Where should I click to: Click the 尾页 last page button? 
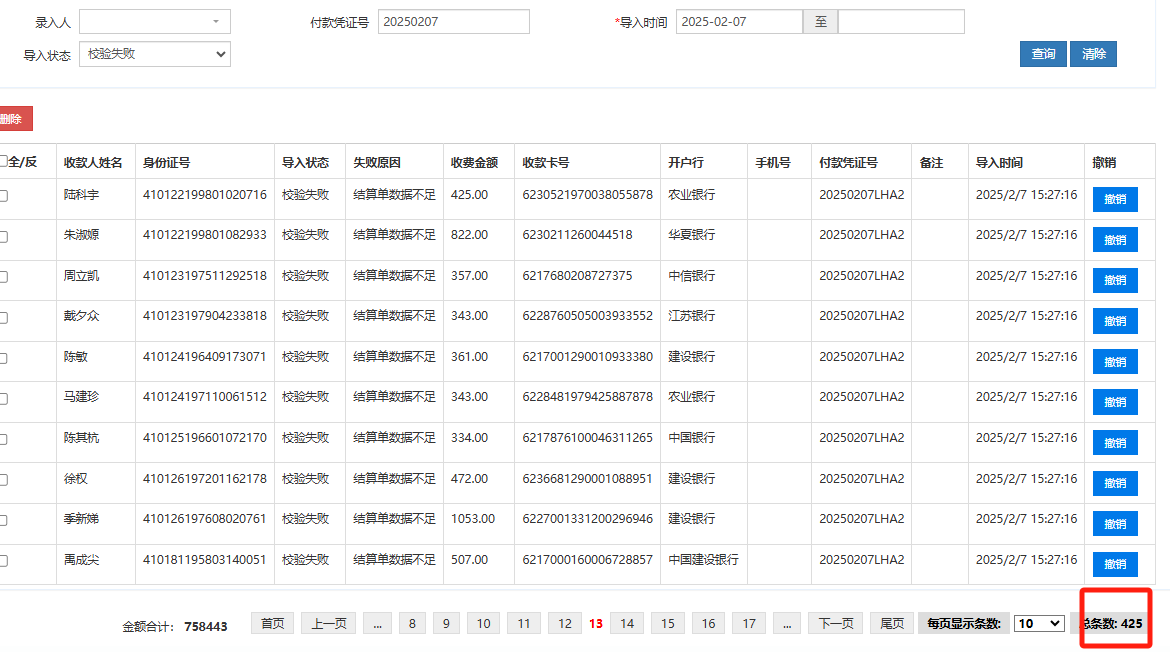(x=892, y=623)
